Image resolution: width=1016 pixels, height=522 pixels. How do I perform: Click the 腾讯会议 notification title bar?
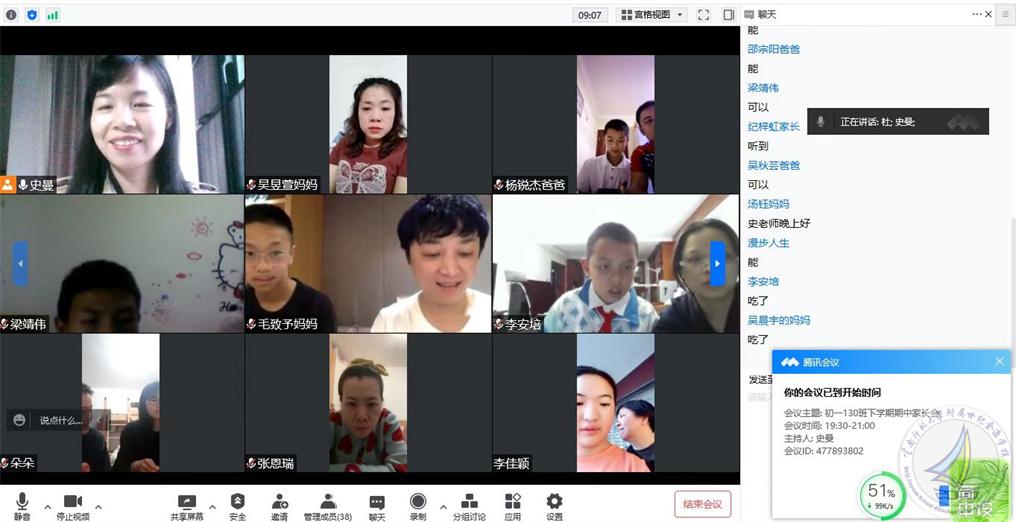[x=891, y=362]
